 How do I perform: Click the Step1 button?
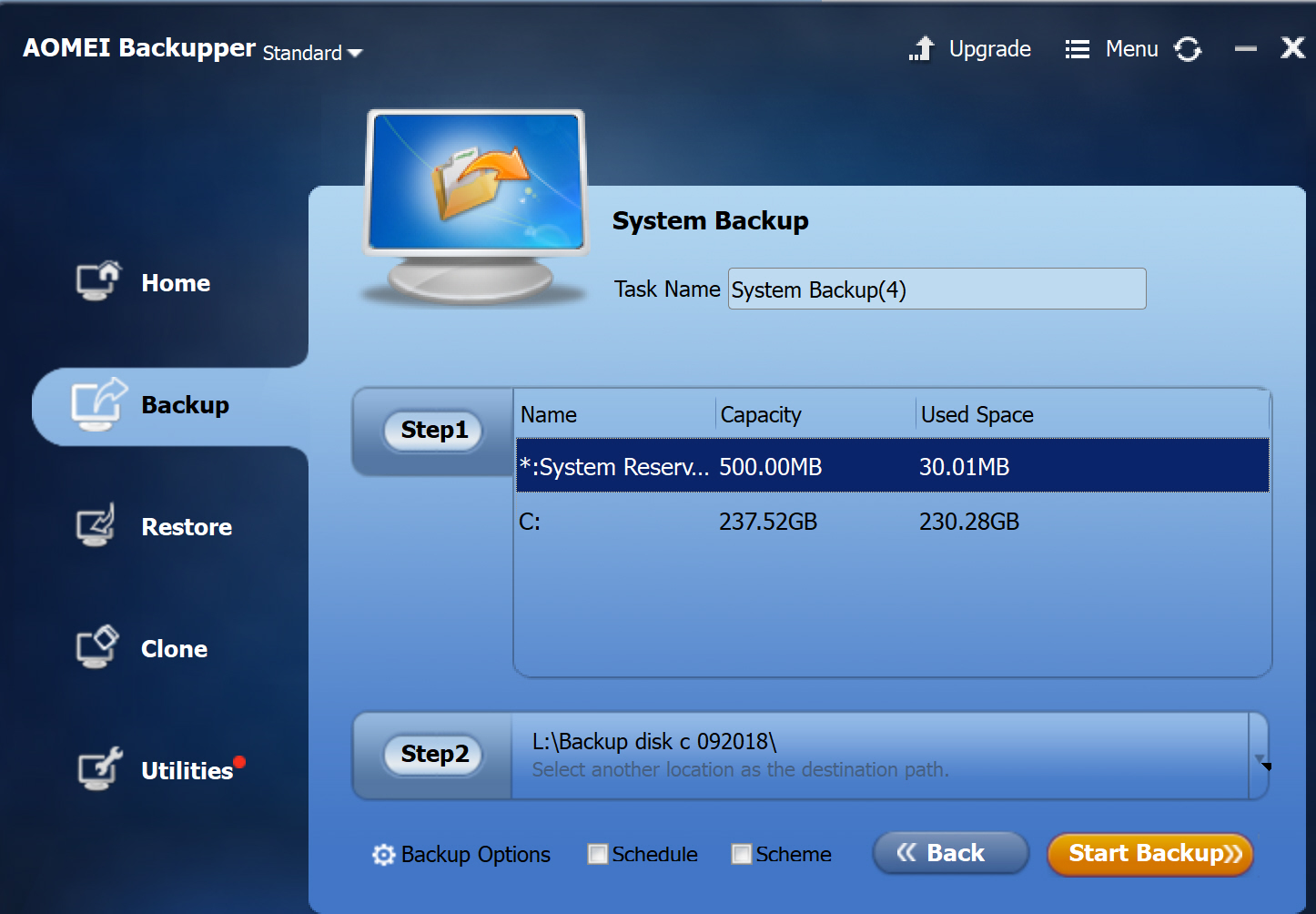434,430
